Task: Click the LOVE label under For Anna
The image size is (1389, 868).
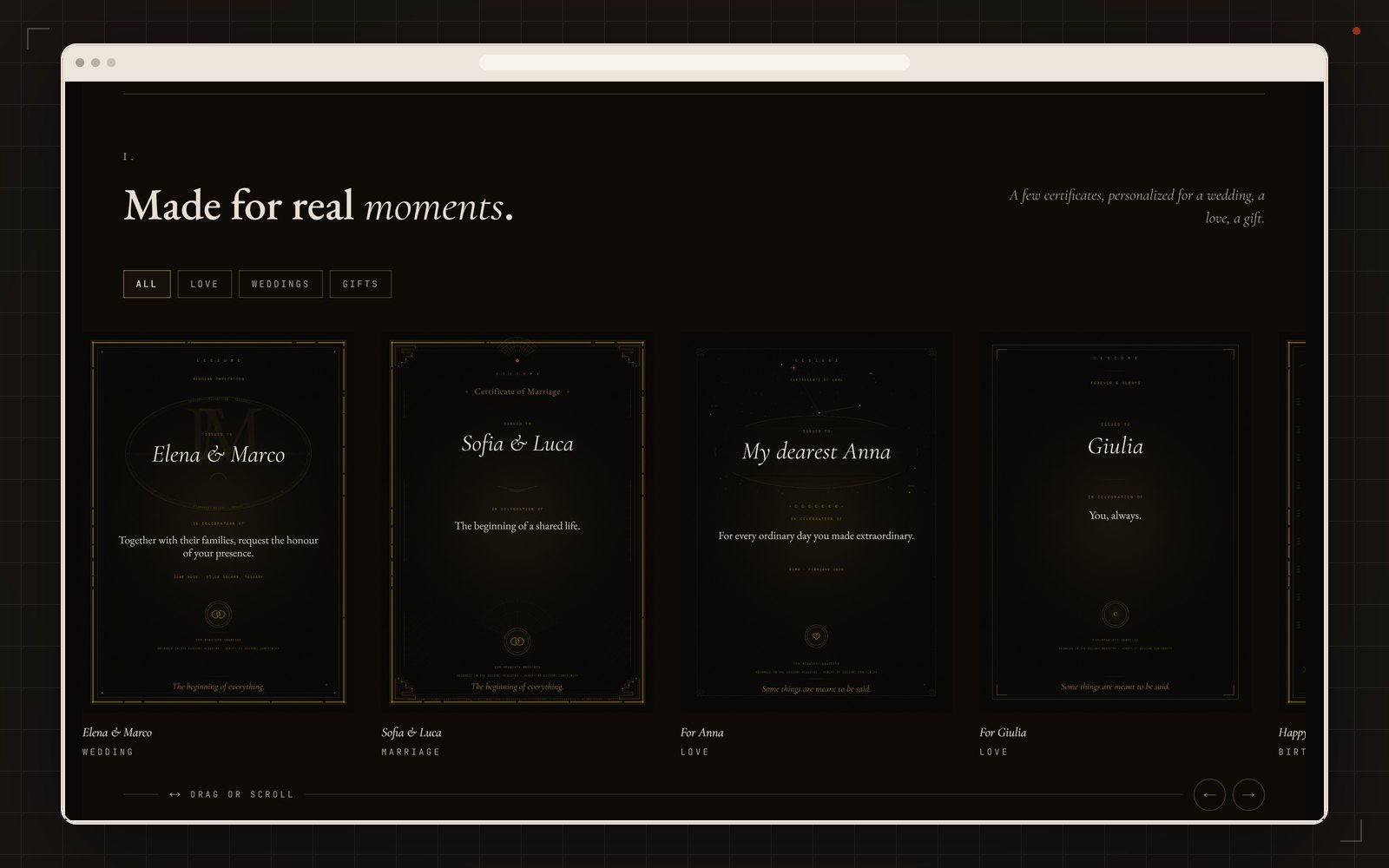Action: [694, 752]
